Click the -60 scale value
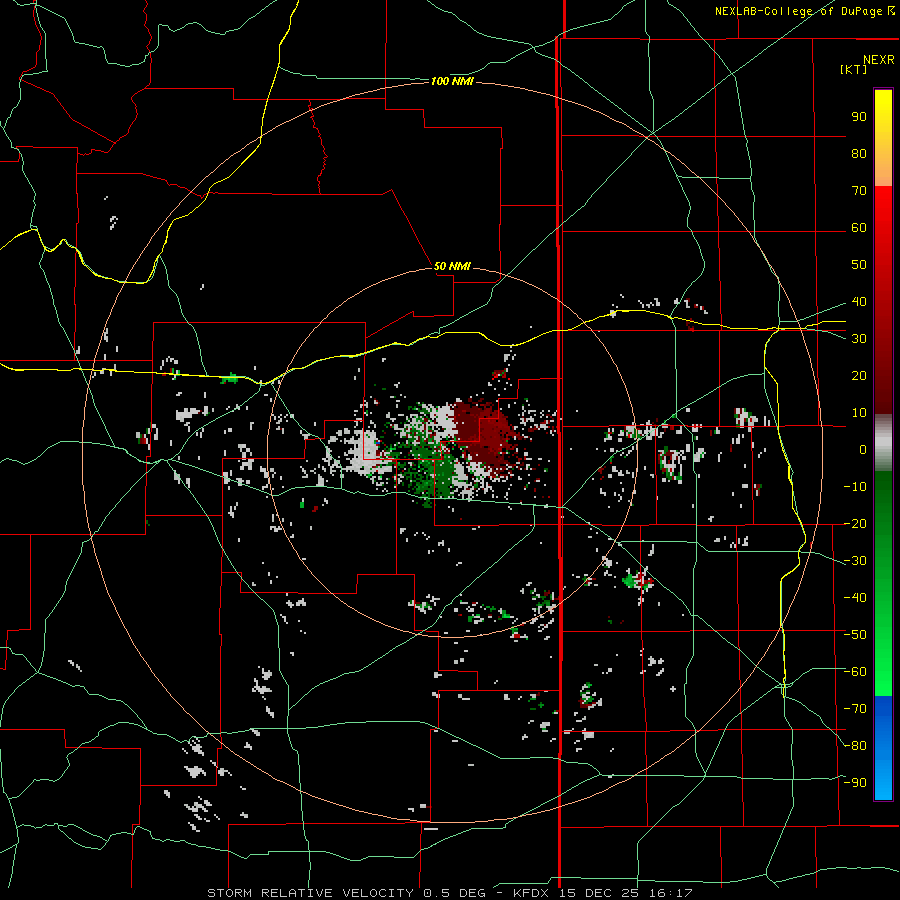The height and width of the screenshot is (900, 900). (855, 672)
